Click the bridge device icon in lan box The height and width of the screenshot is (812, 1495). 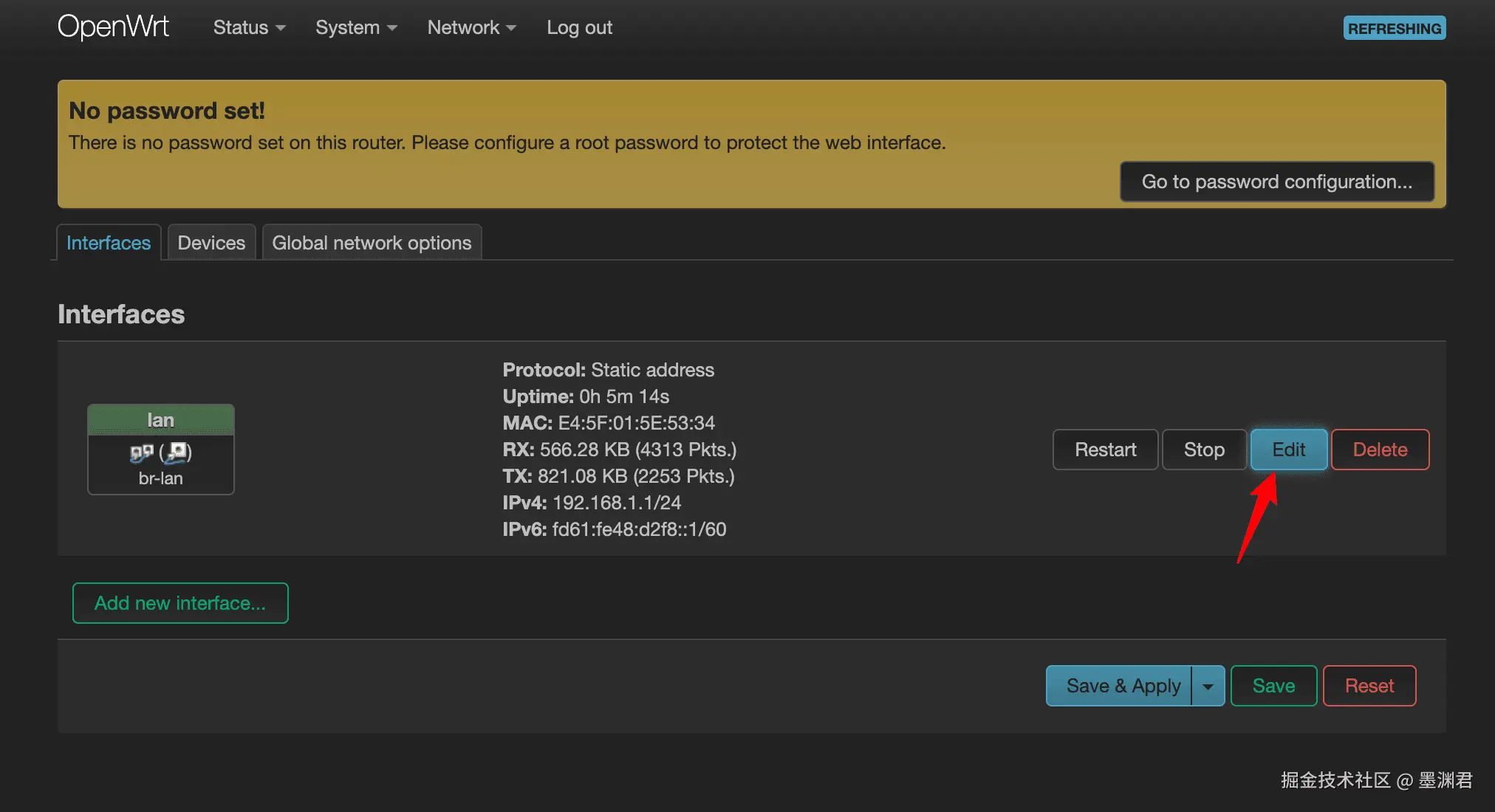[141, 453]
